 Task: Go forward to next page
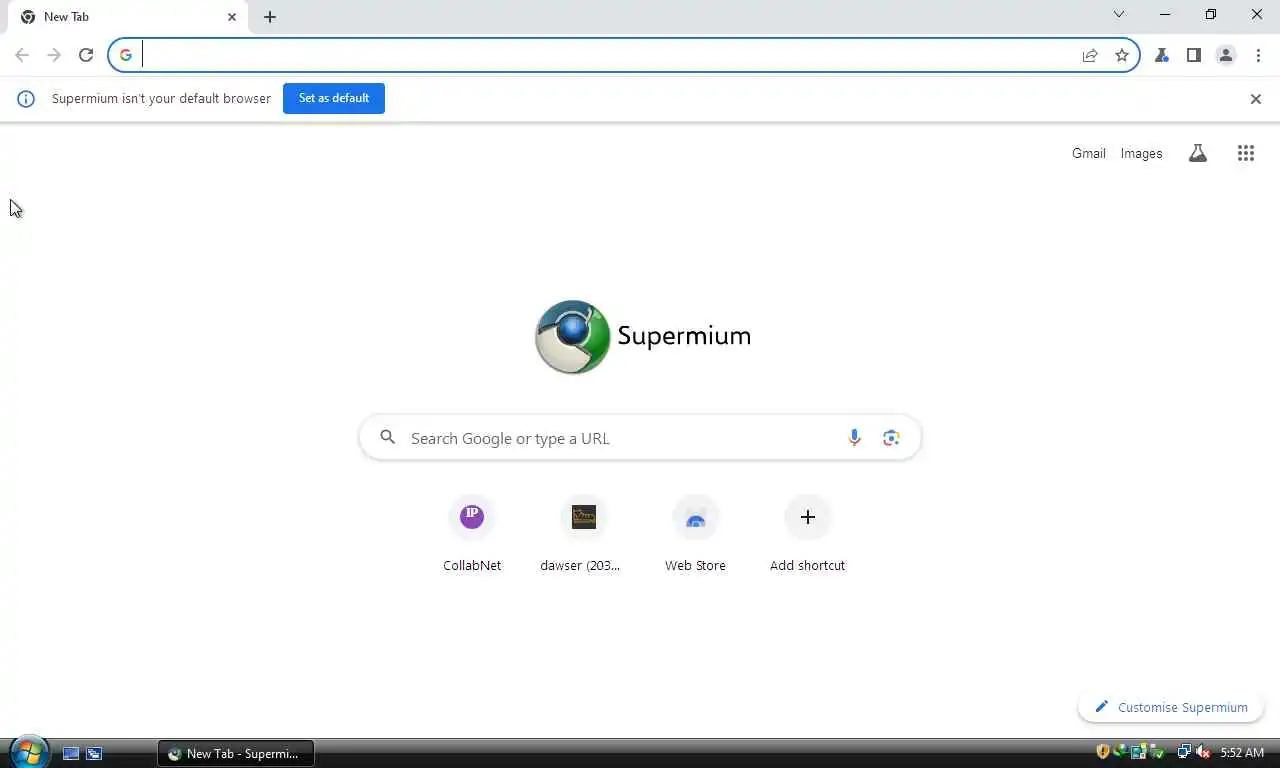tap(54, 55)
